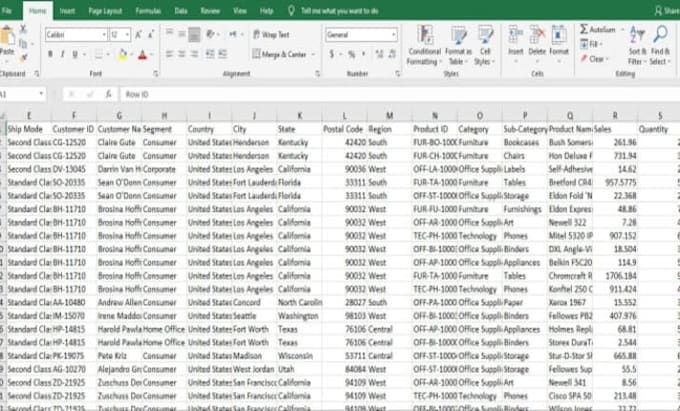Screen dimensions: 680x411
Task: Expand Merge & Center dropdown arrow
Action: (313, 55)
